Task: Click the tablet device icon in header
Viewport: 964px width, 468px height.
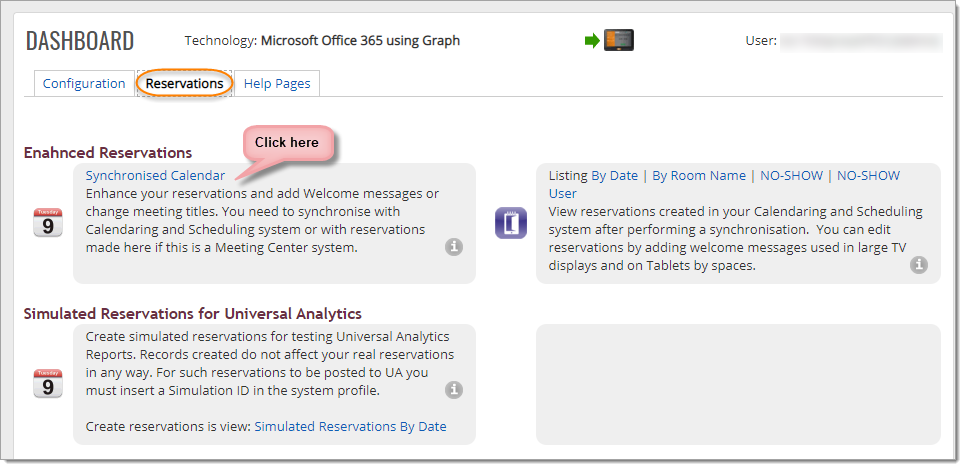Action: click(618, 40)
